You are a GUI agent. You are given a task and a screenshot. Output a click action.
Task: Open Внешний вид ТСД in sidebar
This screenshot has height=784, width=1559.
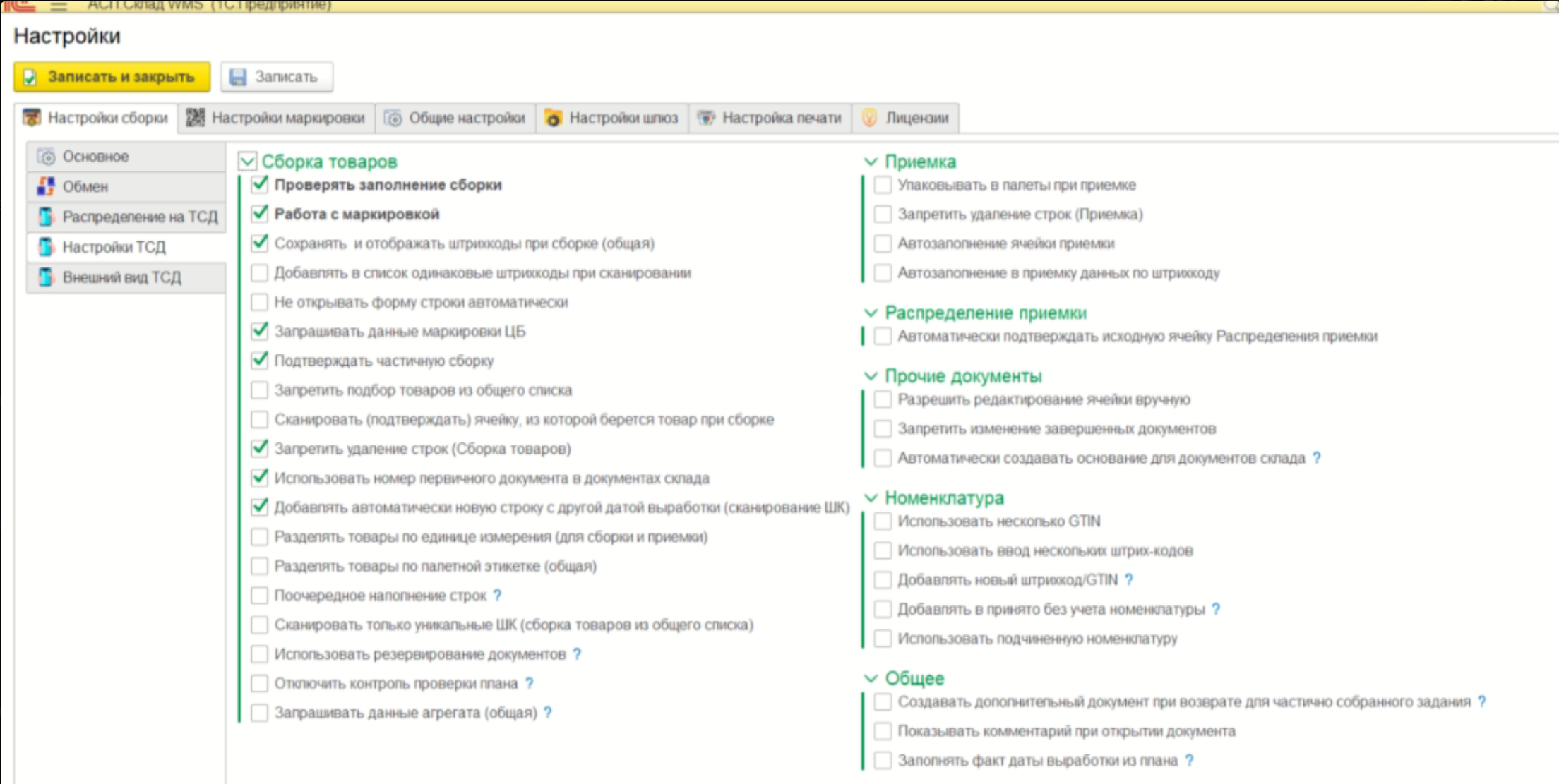[126, 277]
